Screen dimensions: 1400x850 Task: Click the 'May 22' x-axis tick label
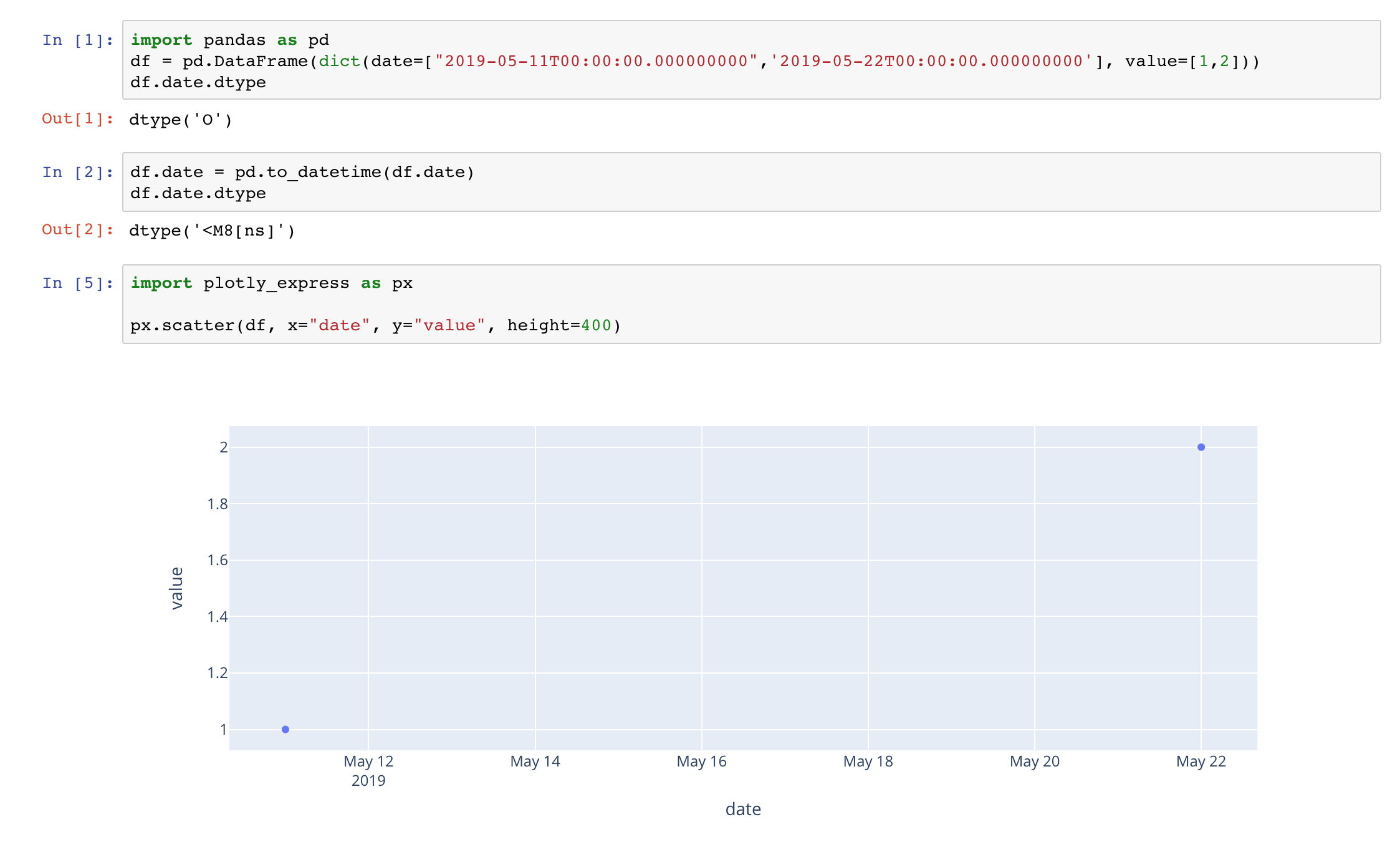(1201, 762)
